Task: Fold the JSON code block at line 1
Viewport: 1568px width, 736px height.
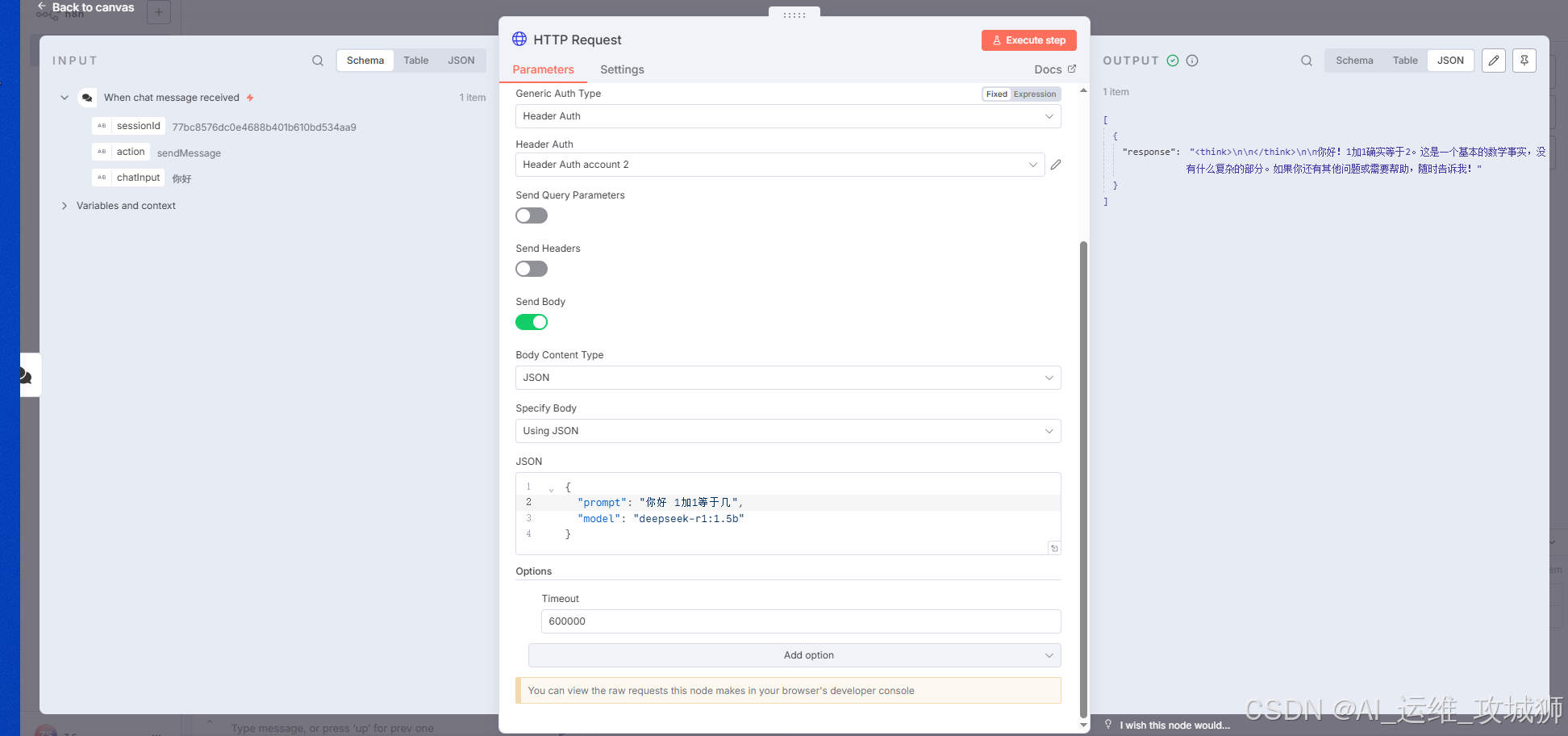Action: coord(551,489)
